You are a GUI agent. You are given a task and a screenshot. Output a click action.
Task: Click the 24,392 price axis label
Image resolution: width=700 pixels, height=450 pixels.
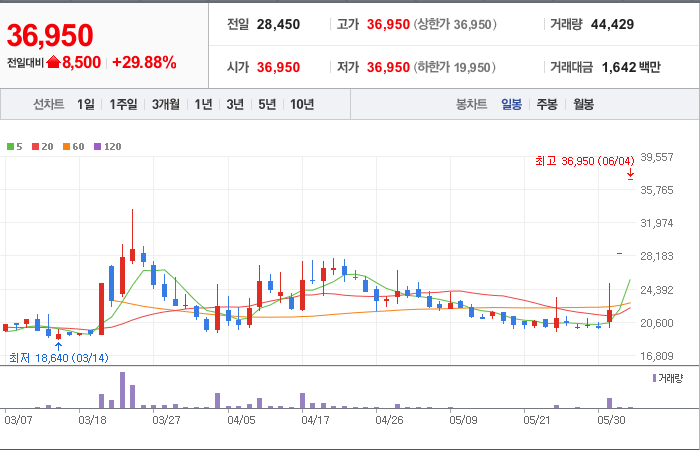(x=657, y=290)
